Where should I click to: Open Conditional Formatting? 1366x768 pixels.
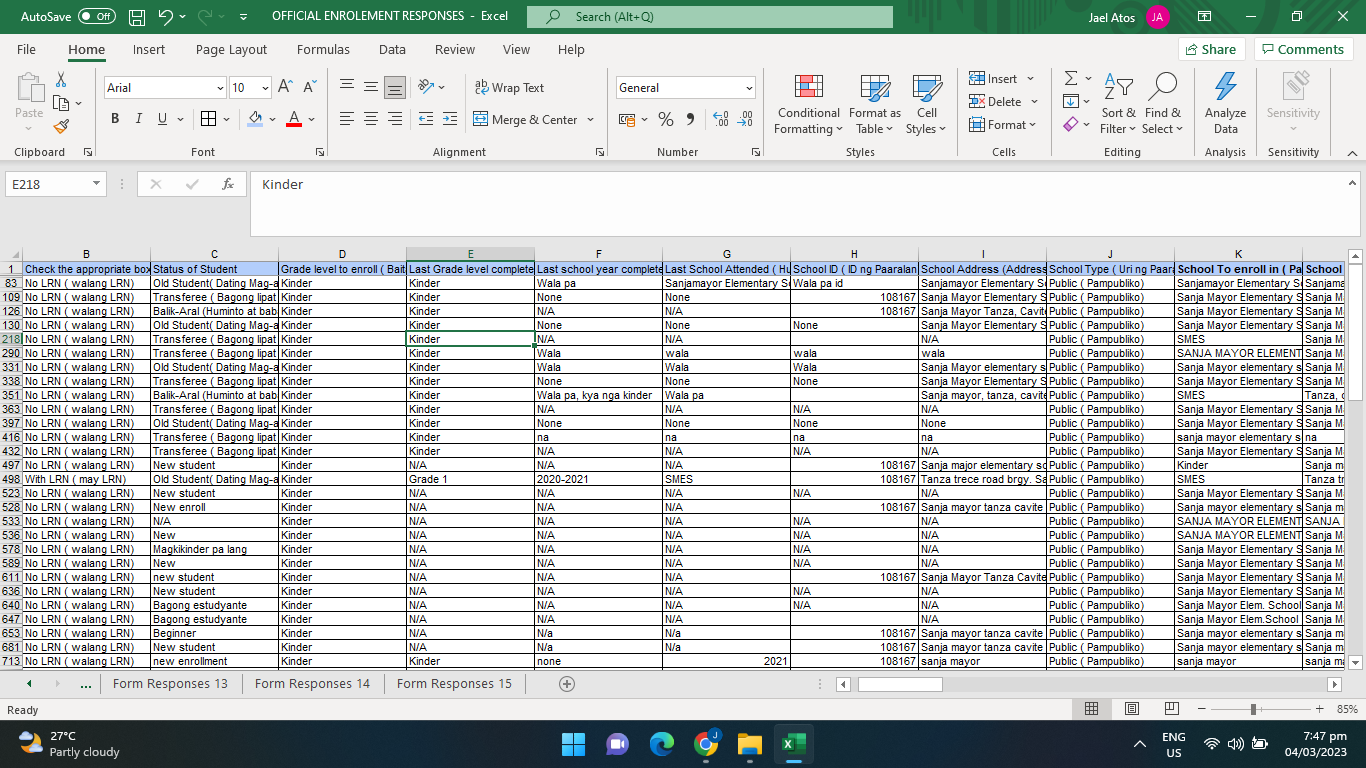(809, 104)
